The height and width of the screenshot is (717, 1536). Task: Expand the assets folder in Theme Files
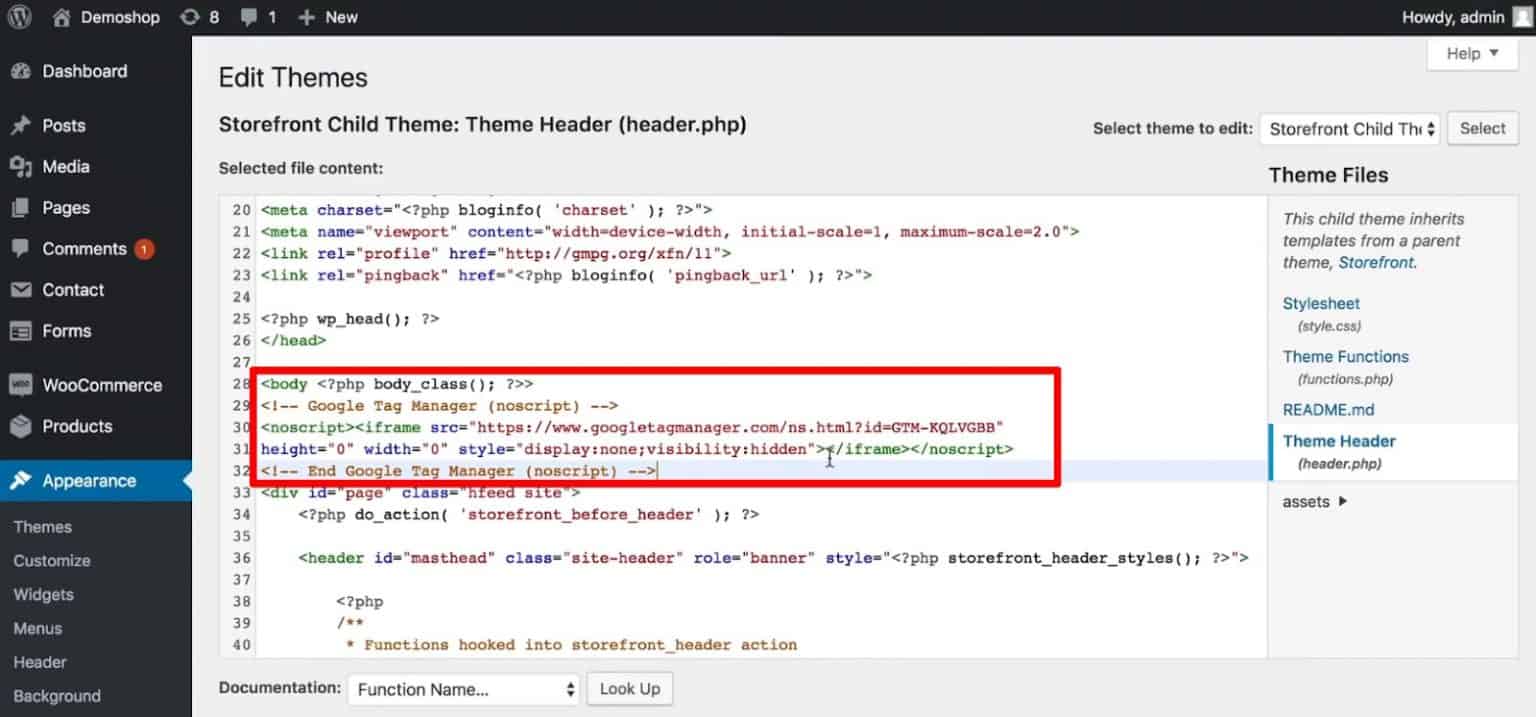[1308, 501]
